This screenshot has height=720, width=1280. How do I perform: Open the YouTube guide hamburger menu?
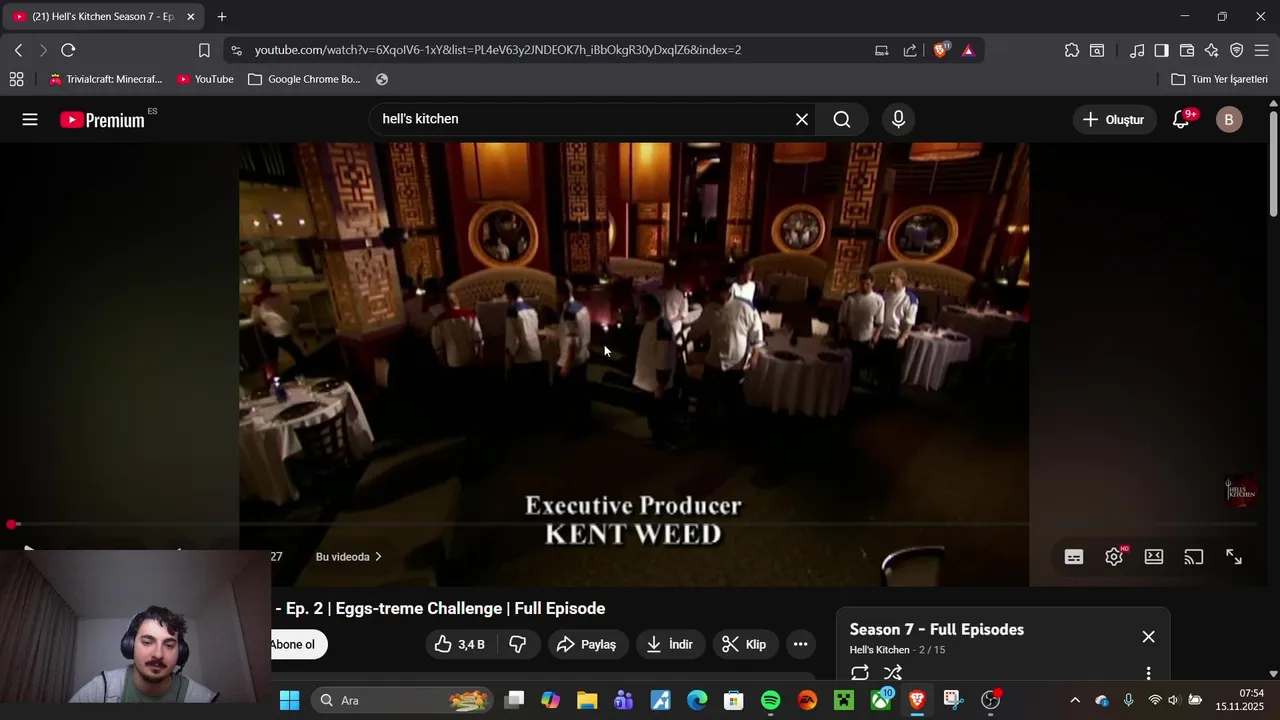pyautogui.click(x=30, y=119)
